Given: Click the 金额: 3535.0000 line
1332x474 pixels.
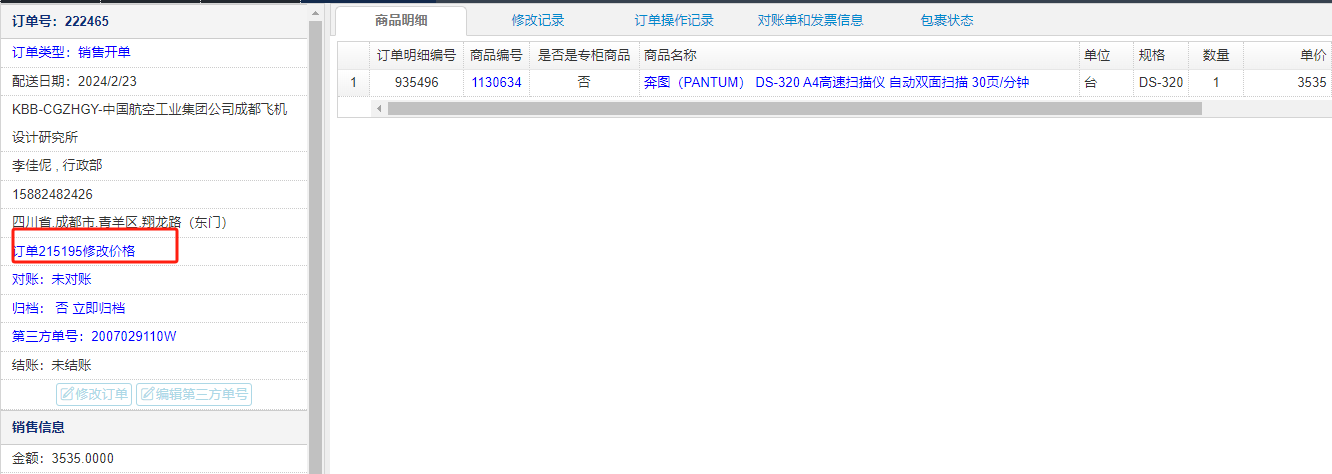Looking at the screenshot, I should click(63, 458).
